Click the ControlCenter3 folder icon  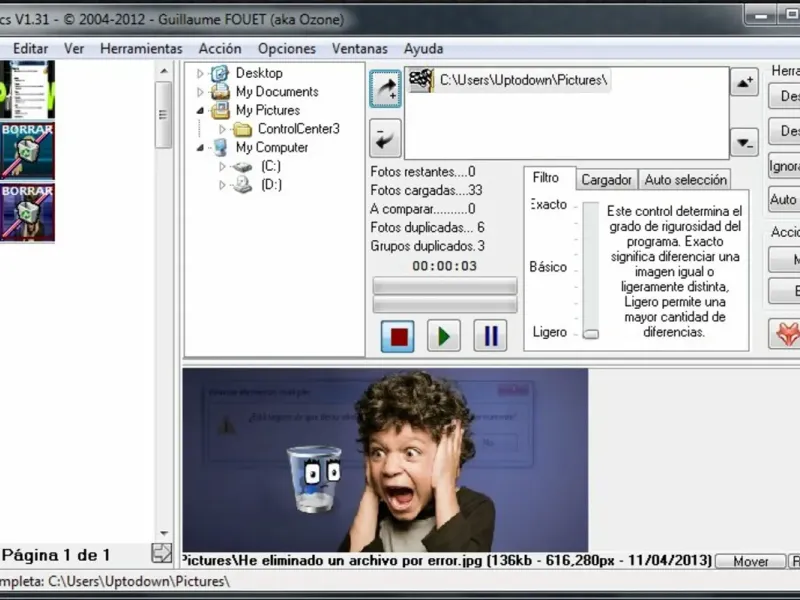242,129
